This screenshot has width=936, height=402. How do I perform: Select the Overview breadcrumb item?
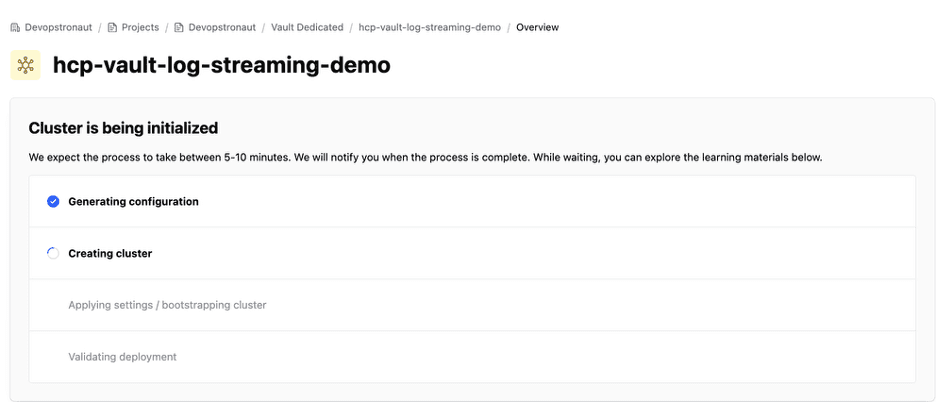(x=537, y=27)
